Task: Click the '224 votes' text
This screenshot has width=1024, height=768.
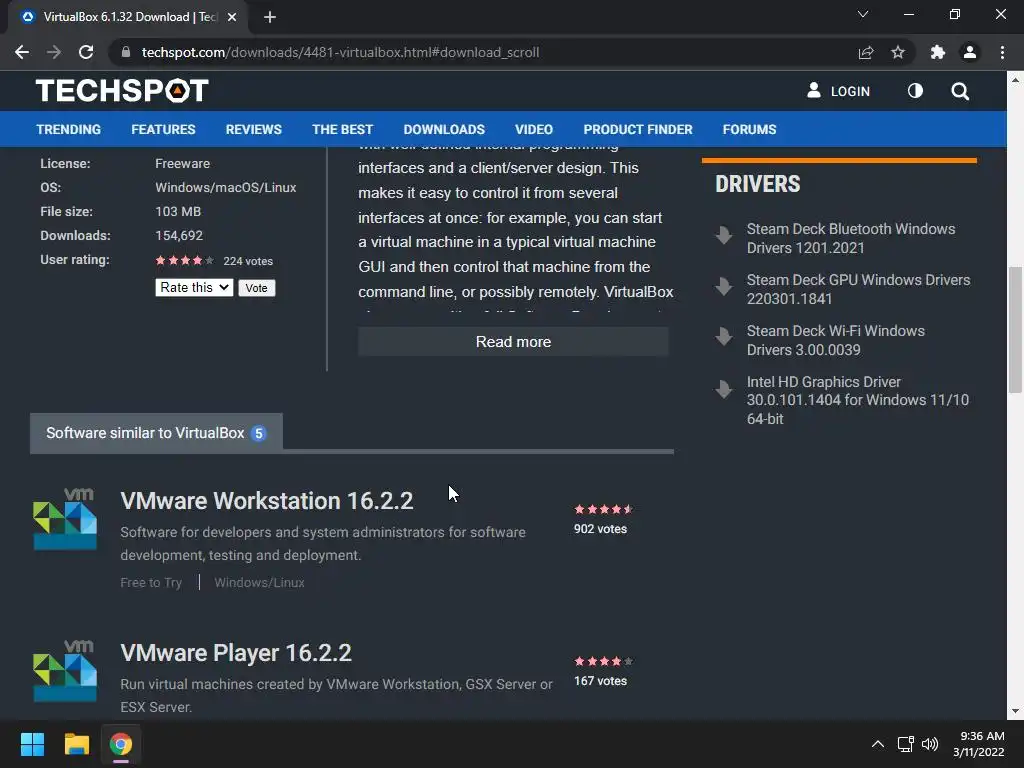Action: [248, 261]
